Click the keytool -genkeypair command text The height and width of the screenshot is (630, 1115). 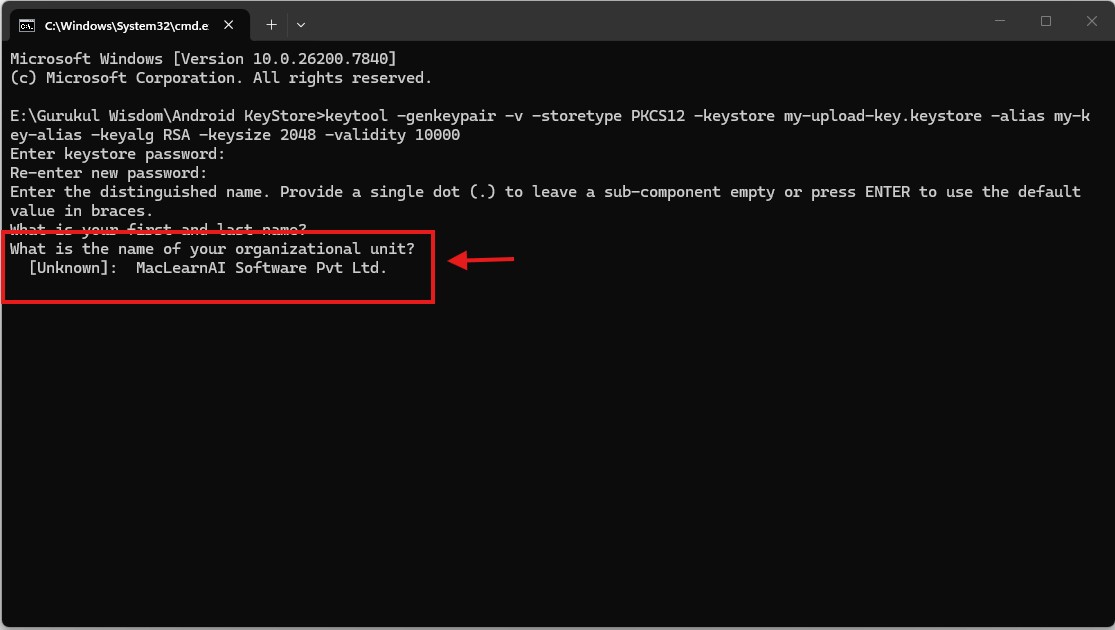[x=700, y=116]
